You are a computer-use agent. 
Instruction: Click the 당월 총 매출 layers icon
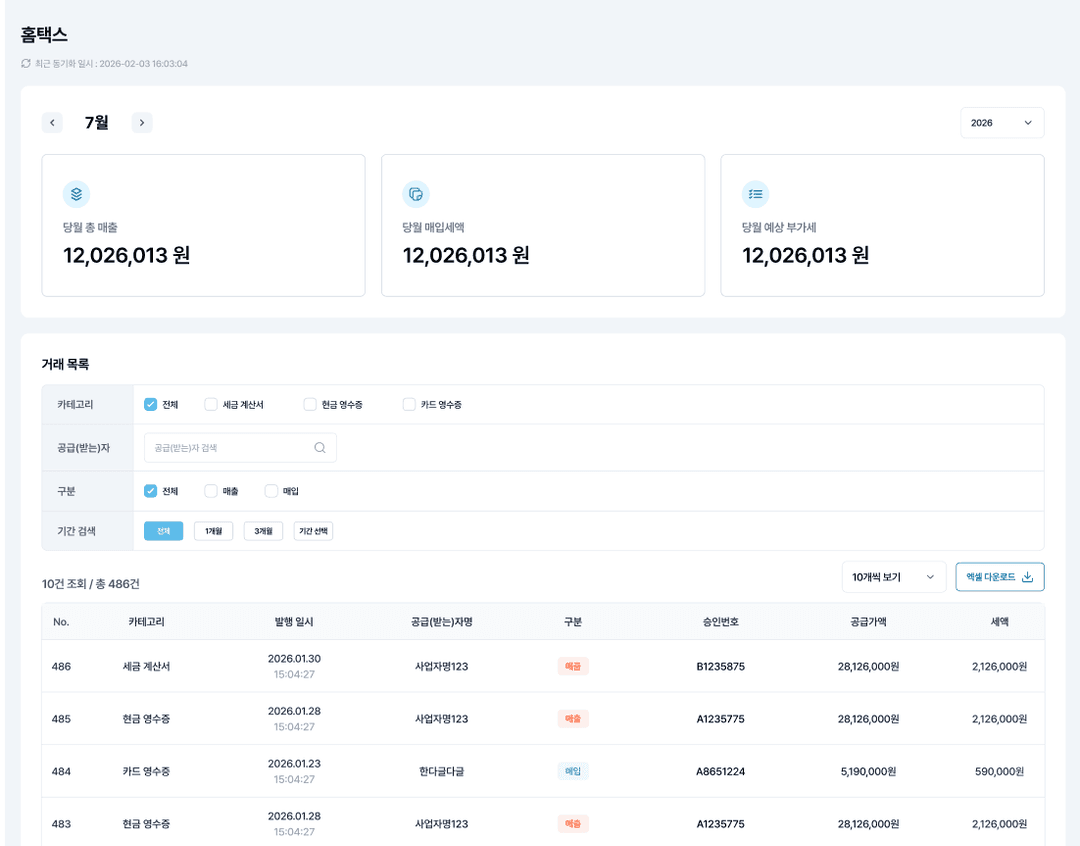(x=76, y=194)
